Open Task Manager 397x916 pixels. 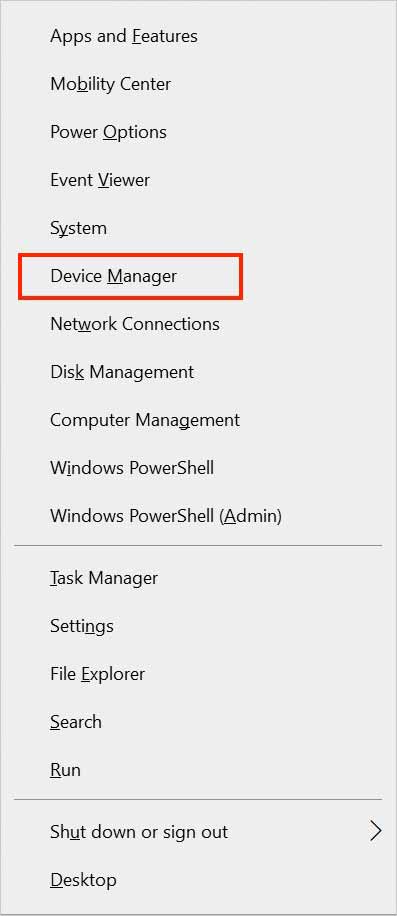click(x=198, y=578)
